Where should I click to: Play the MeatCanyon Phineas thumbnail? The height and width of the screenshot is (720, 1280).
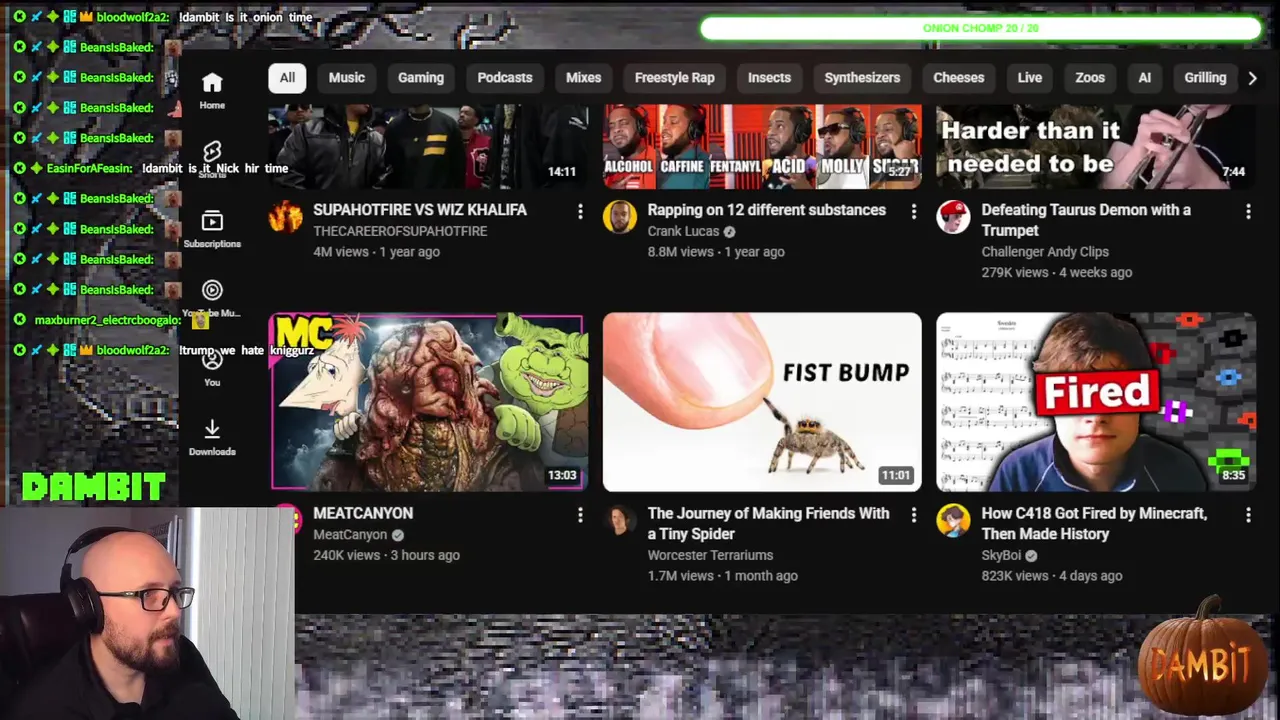click(x=428, y=402)
